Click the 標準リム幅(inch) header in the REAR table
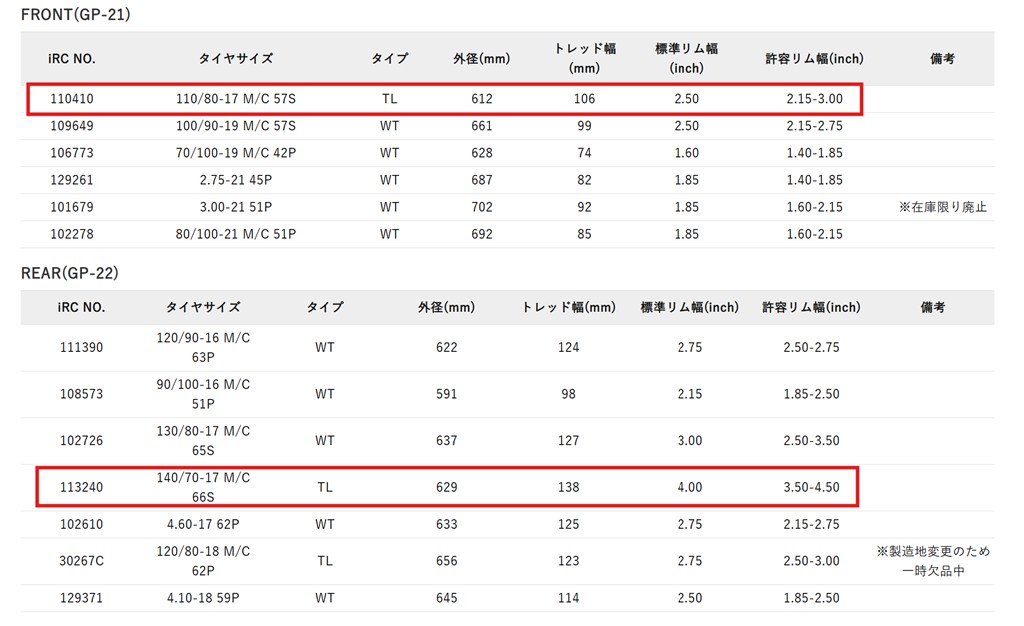Viewport: 1024px width, 626px height. click(x=690, y=307)
